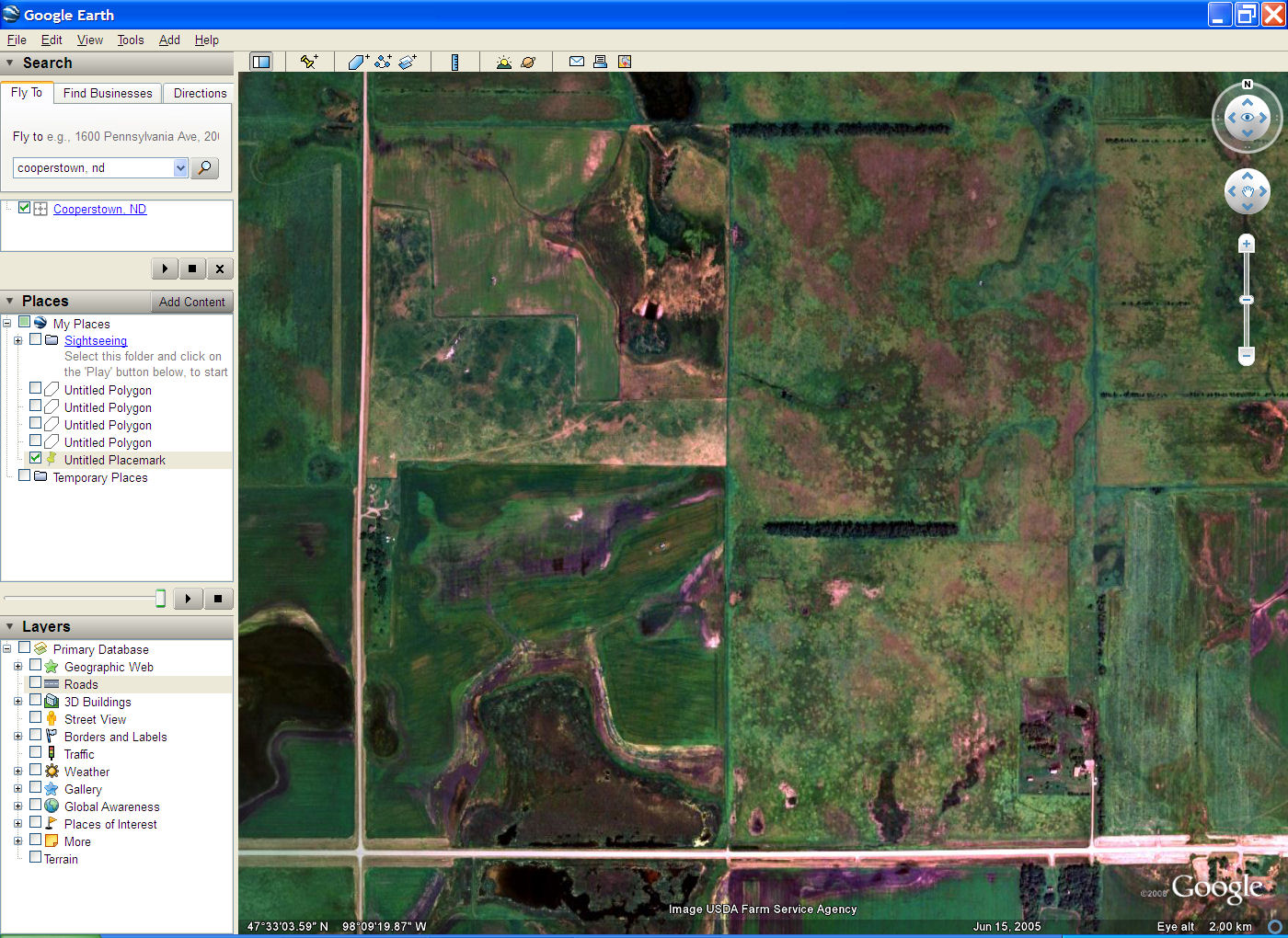The width and height of the screenshot is (1288, 938).
Task: Collapse the Places panel triangle
Action: tap(10, 301)
